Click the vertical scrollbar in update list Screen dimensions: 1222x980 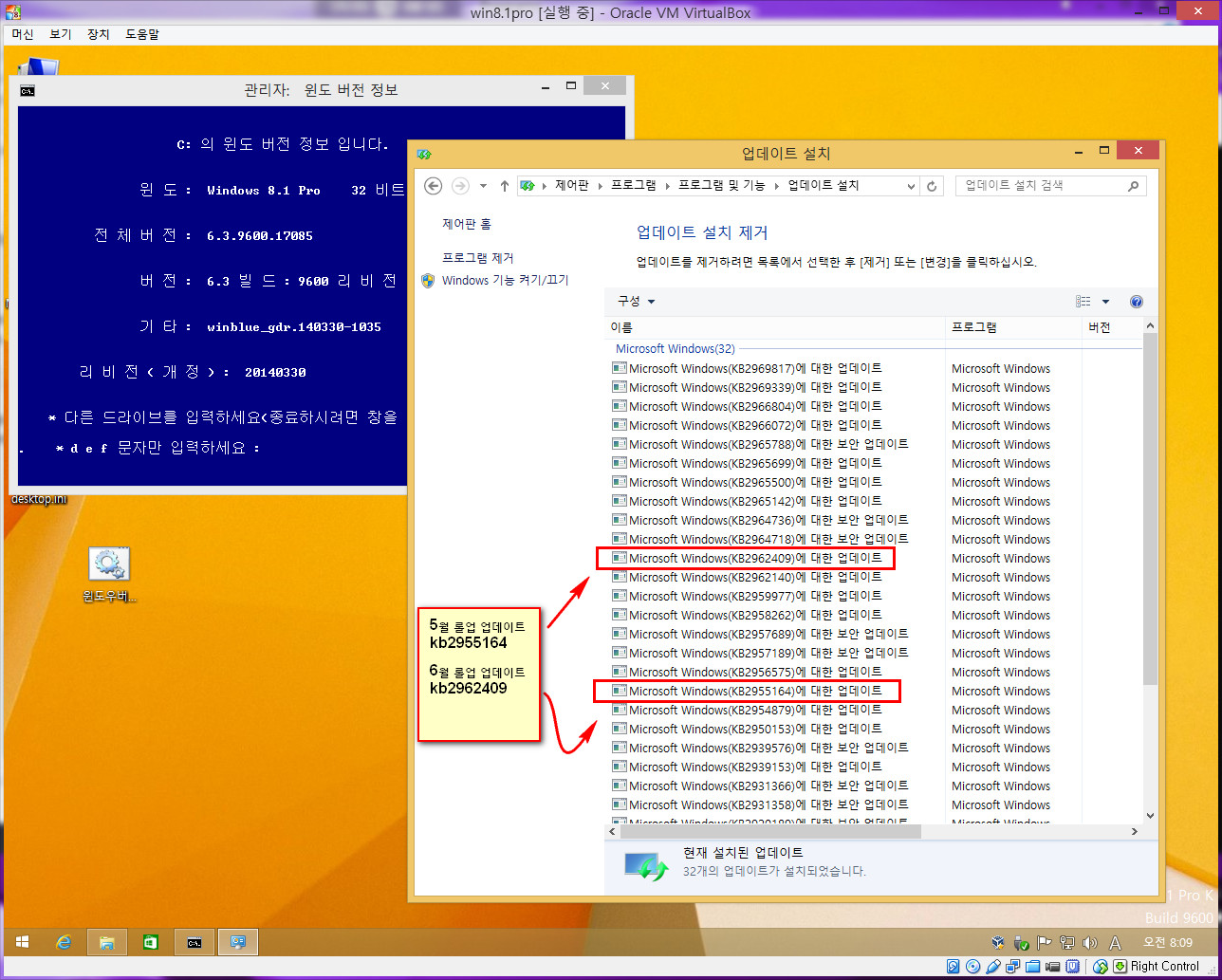pyautogui.click(x=1151, y=508)
